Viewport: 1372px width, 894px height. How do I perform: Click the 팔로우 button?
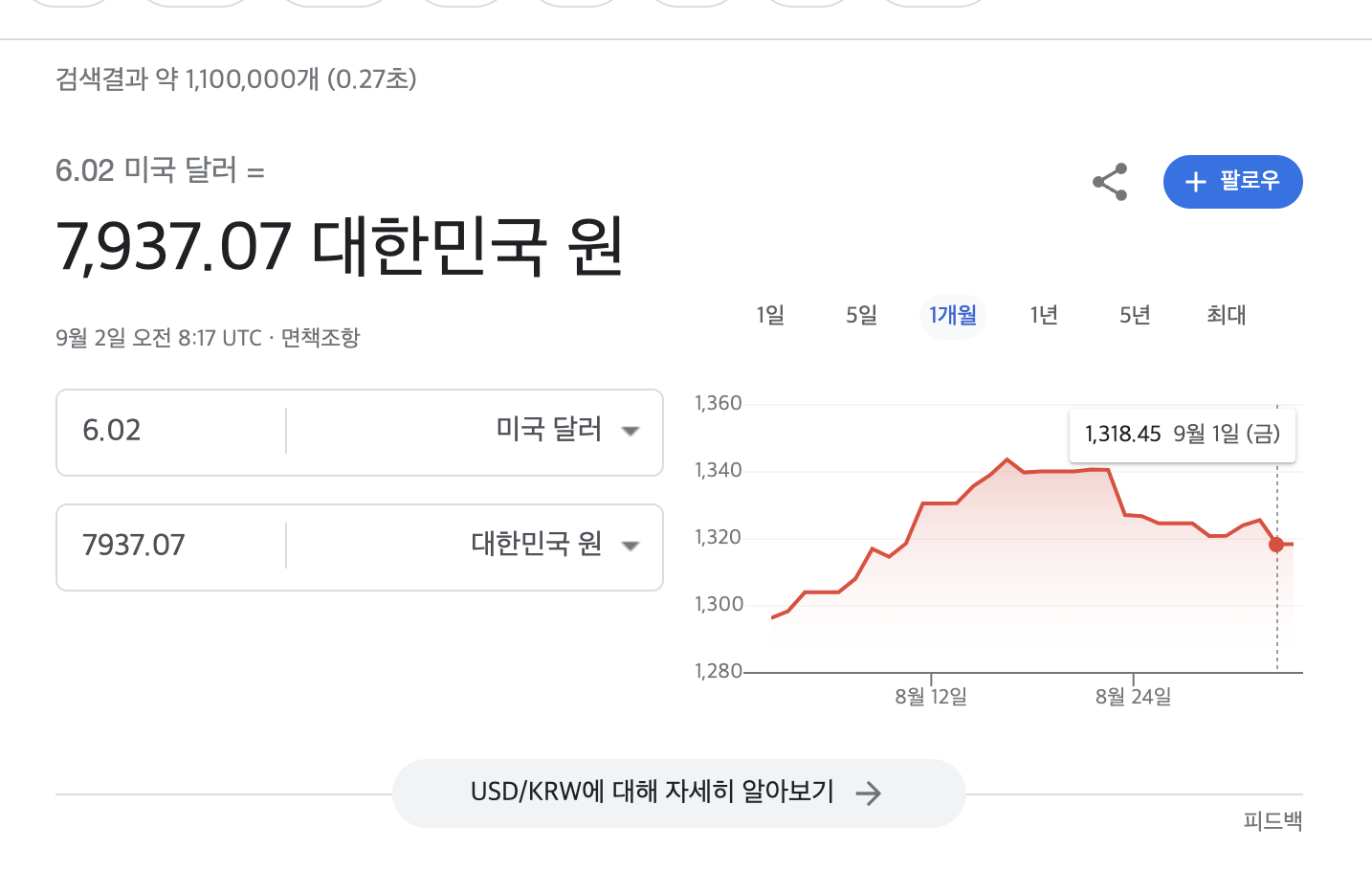point(1232,182)
